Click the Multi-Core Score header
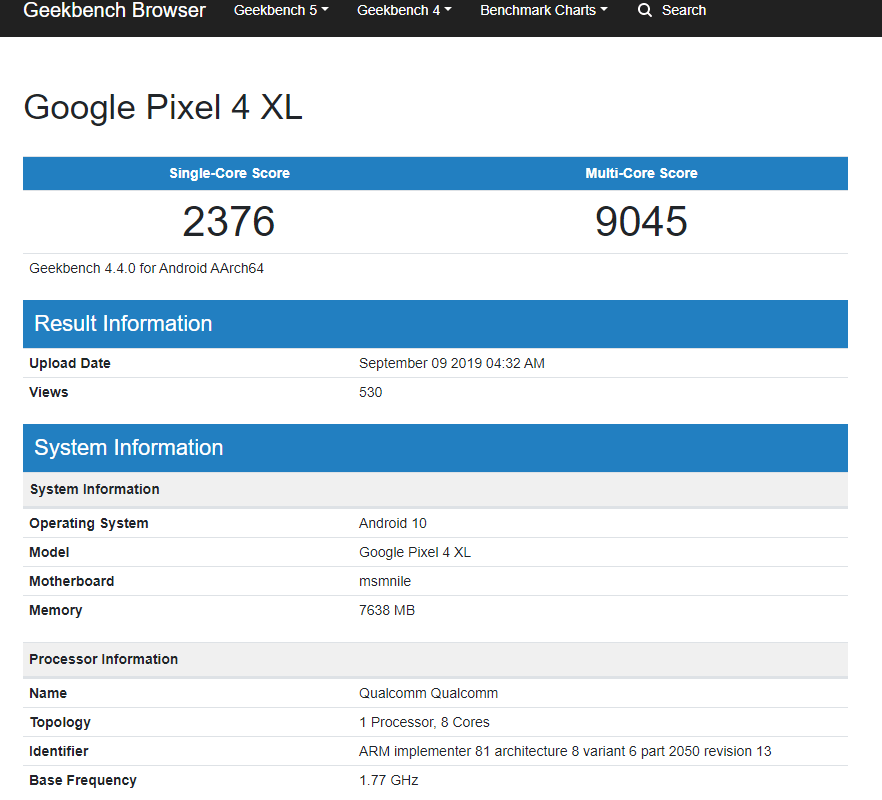The height and width of the screenshot is (800, 882). click(641, 173)
